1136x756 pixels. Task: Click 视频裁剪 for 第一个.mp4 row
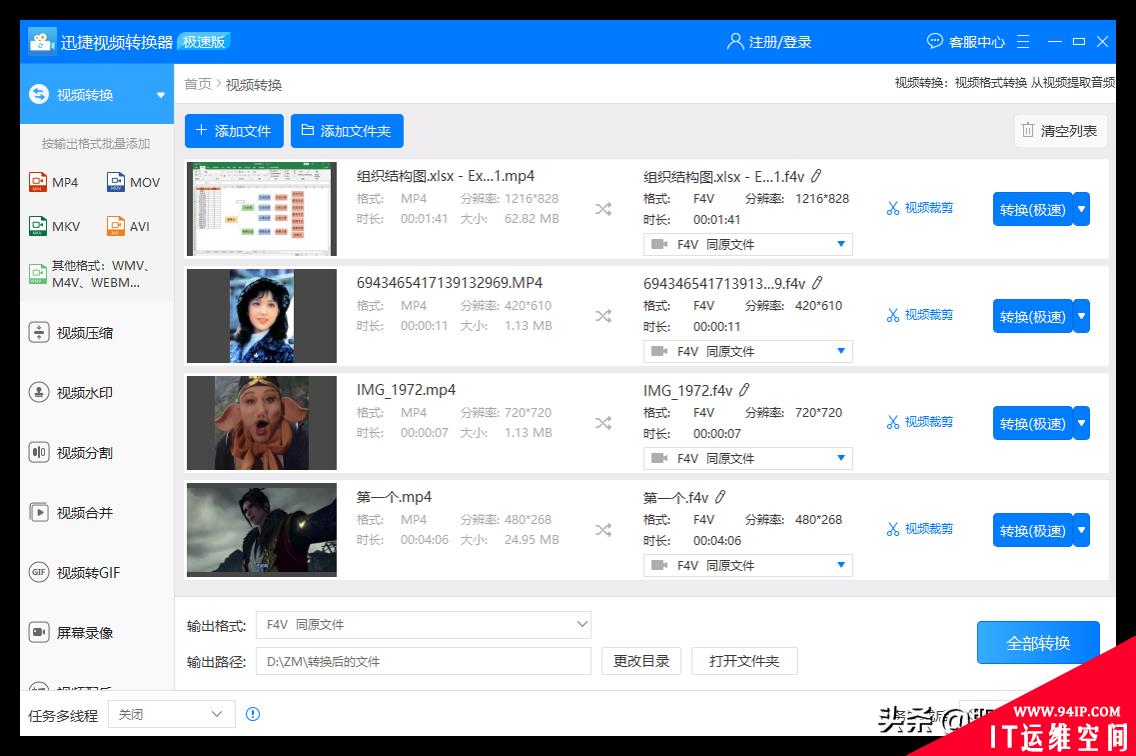pyautogui.click(x=920, y=529)
